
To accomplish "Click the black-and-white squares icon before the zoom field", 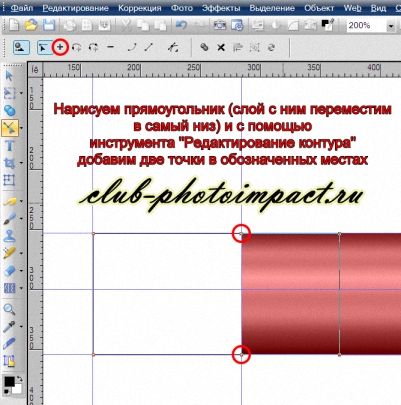I will pos(327,25).
